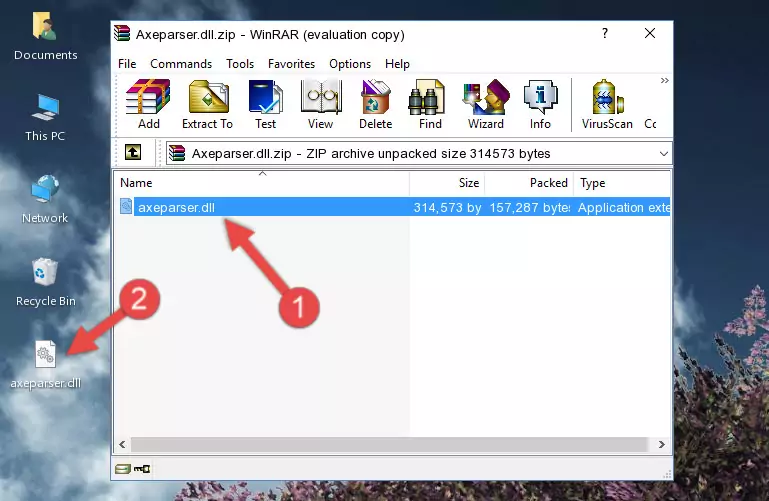Open the File menu
This screenshot has width=769, height=501.
(127, 64)
